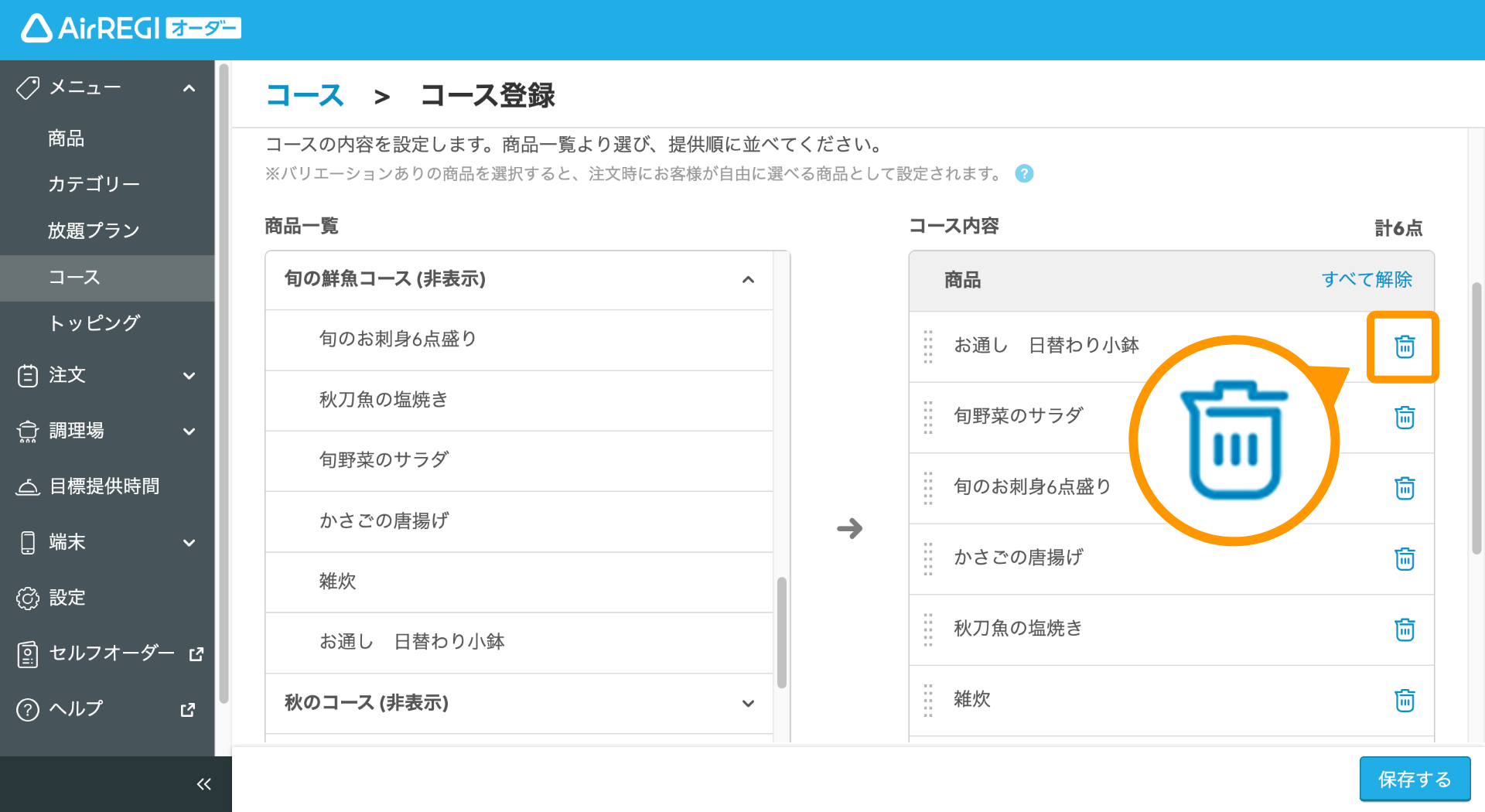1485x812 pixels.
Task: Select 旬野菜のサラダ in product list
Action: [x=519, y=461]
